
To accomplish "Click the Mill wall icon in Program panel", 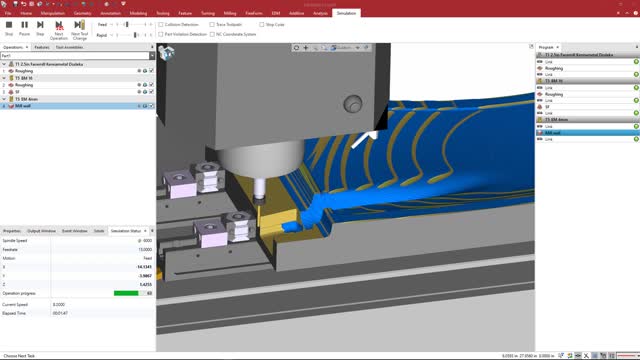I will [540, 133].
